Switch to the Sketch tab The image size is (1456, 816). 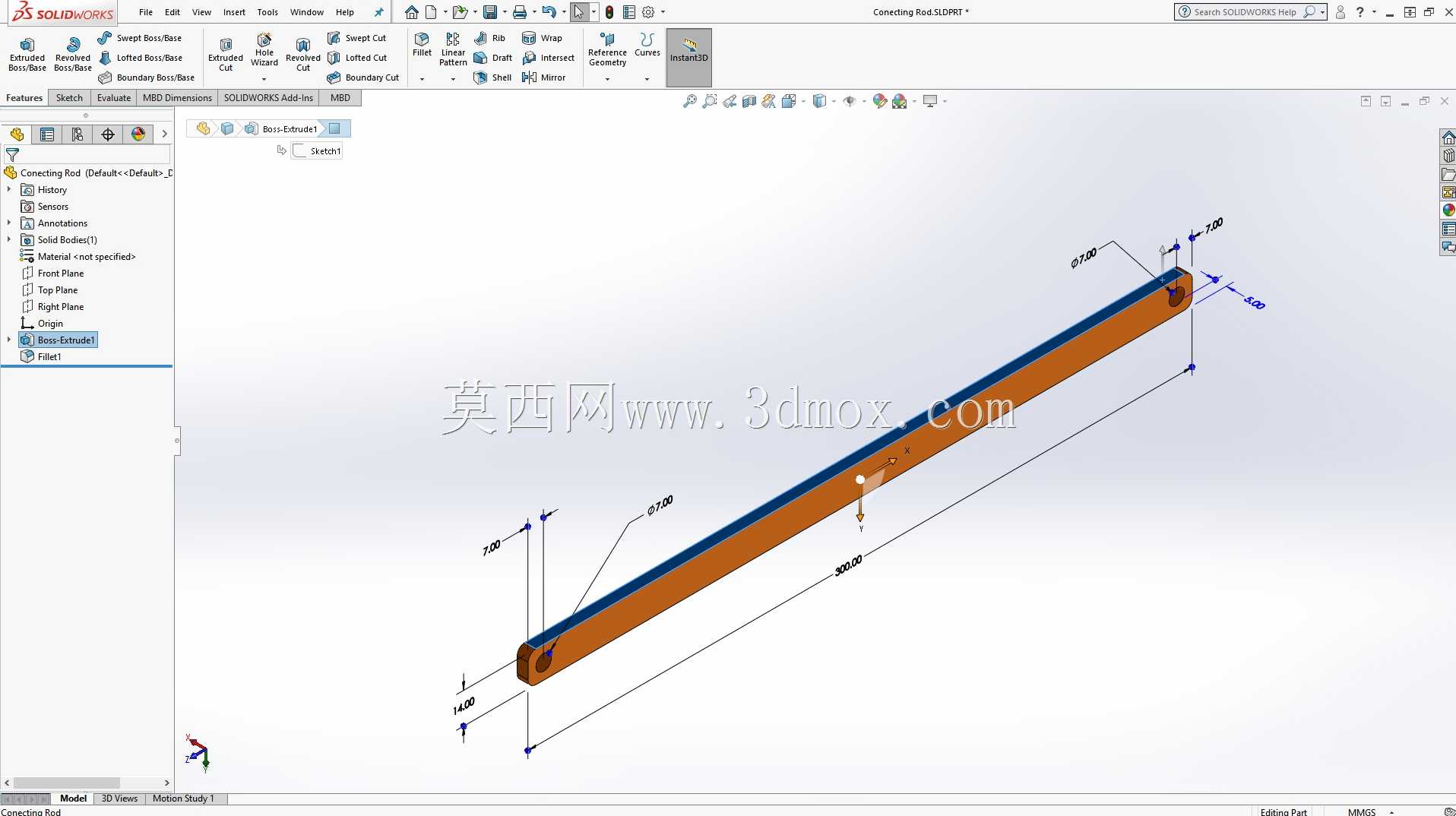coord(69,98)
